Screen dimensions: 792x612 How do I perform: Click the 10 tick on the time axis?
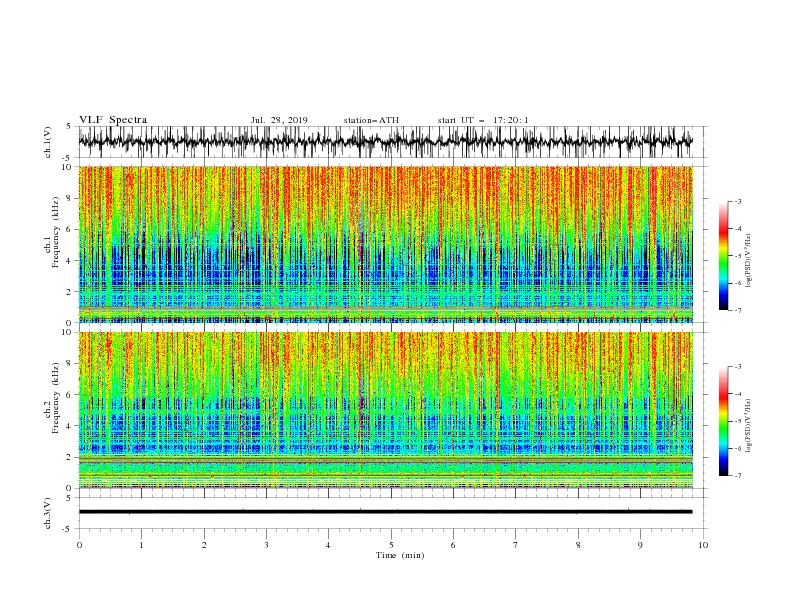[703, 545]
